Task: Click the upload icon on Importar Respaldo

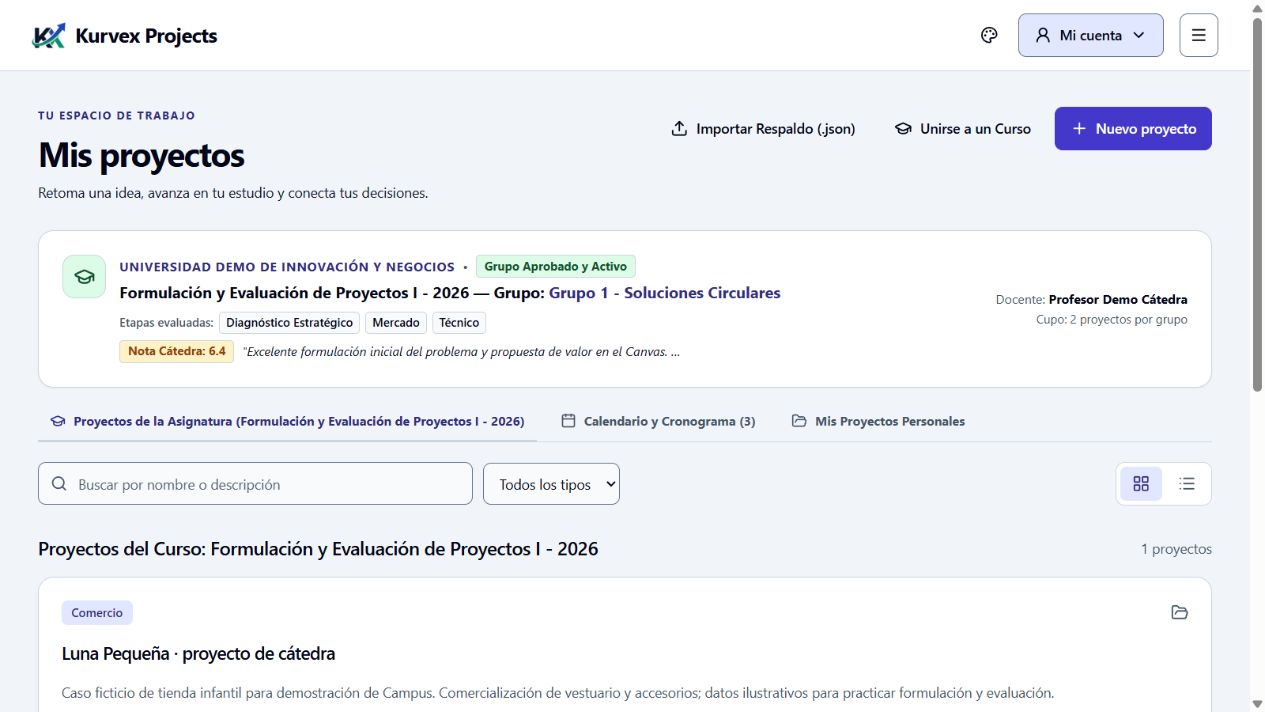Action: (x=679, y=129)
